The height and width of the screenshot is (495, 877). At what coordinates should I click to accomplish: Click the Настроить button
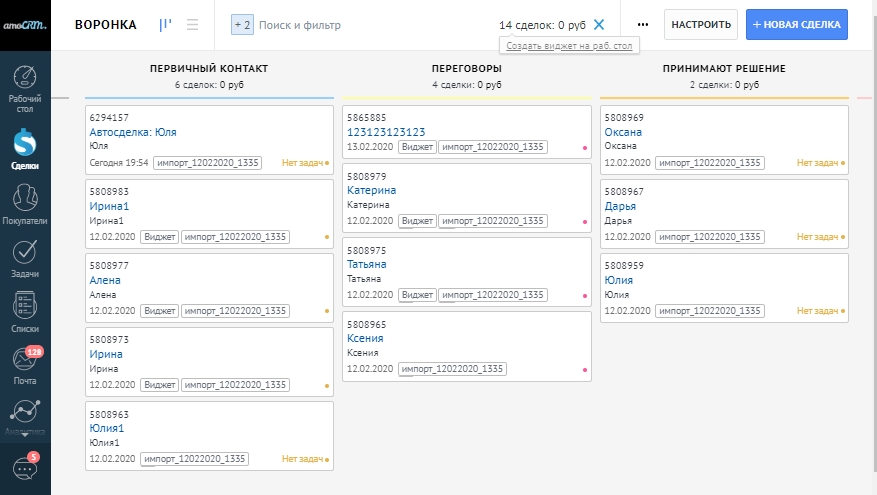click(700, 25)
